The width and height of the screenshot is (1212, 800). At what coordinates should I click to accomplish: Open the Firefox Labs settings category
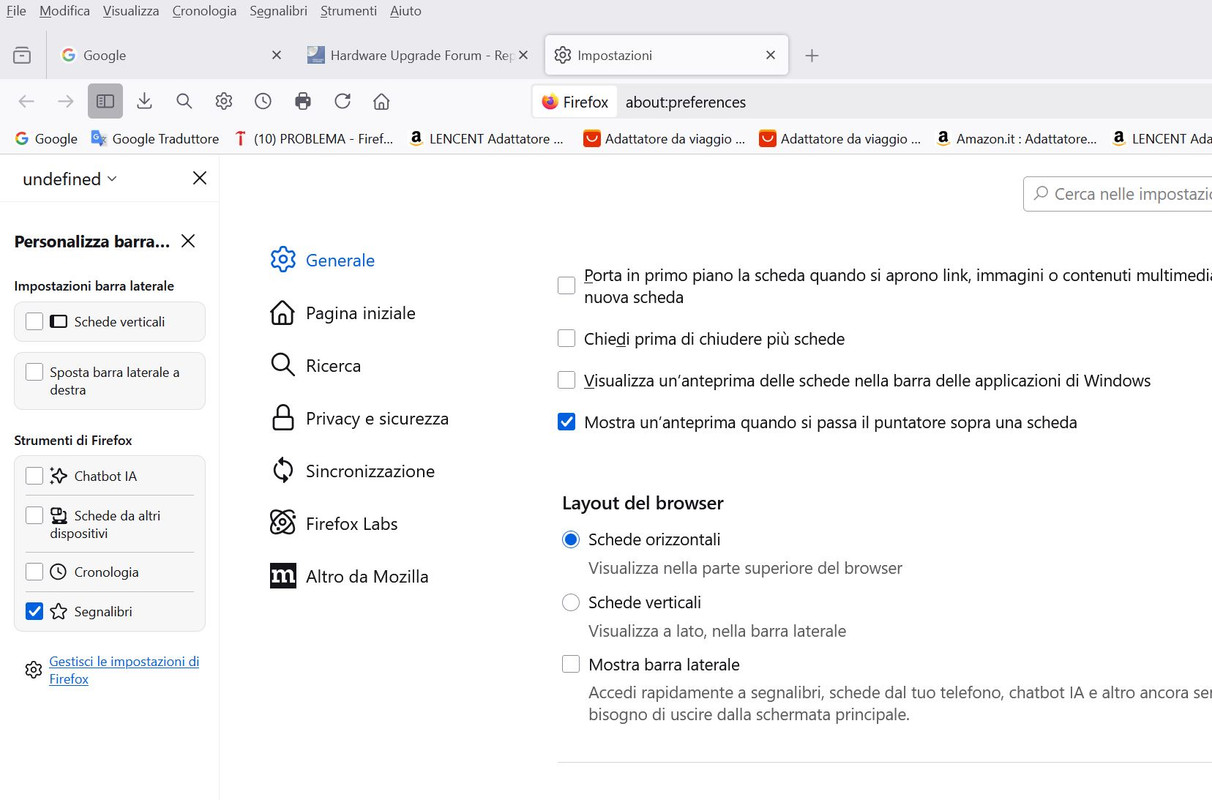(334, 524)
